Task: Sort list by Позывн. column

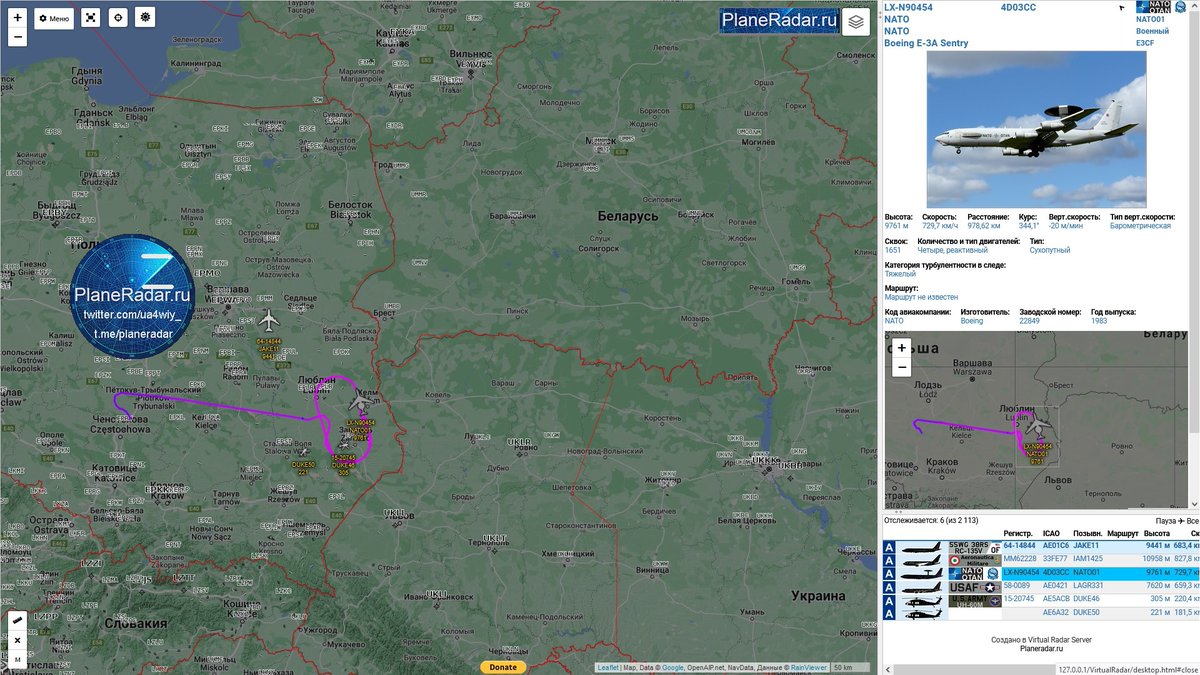Action: (x=1088, y=534)
